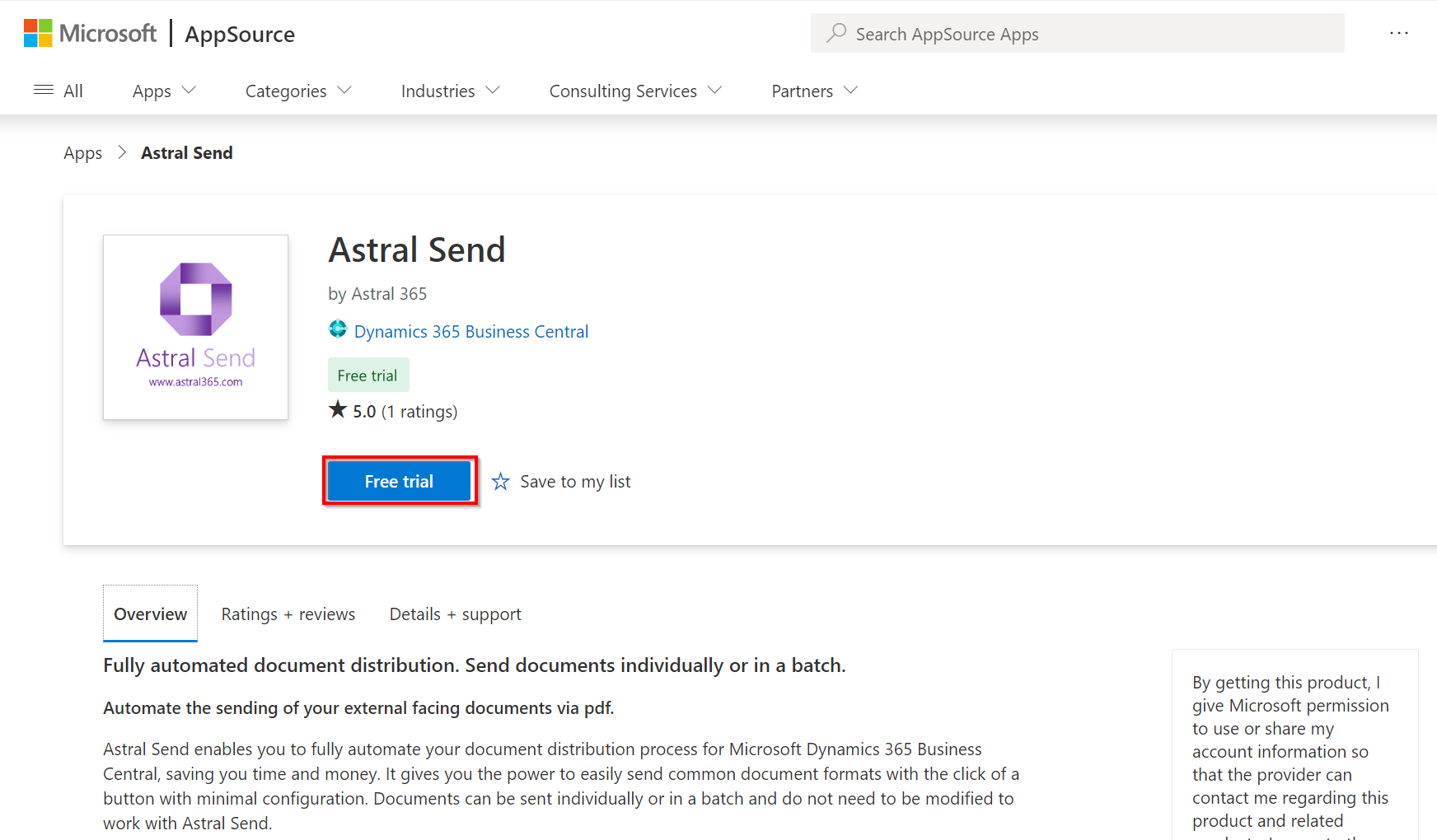Open the three-dot more options menu
This screenshot has height=840, width=1437.
[1398, 33]
